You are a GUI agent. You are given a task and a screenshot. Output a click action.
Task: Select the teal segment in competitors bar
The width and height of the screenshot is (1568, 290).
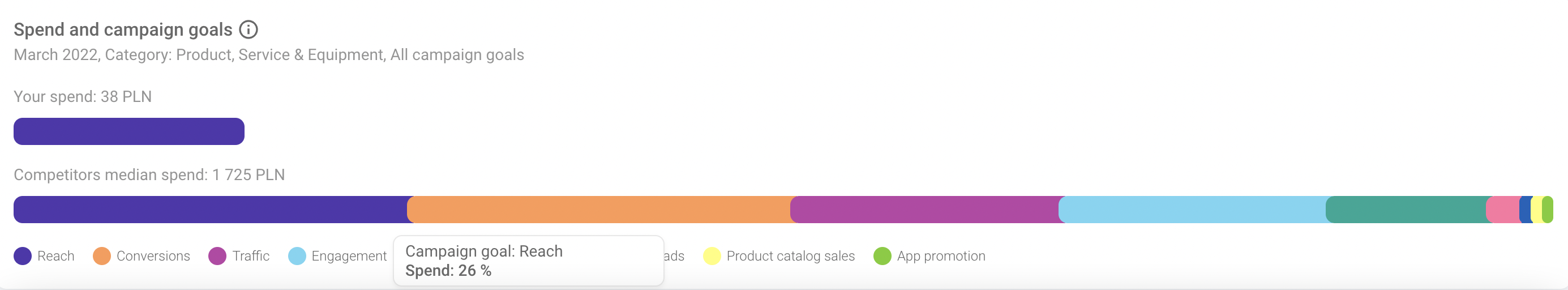(1406, 210)
